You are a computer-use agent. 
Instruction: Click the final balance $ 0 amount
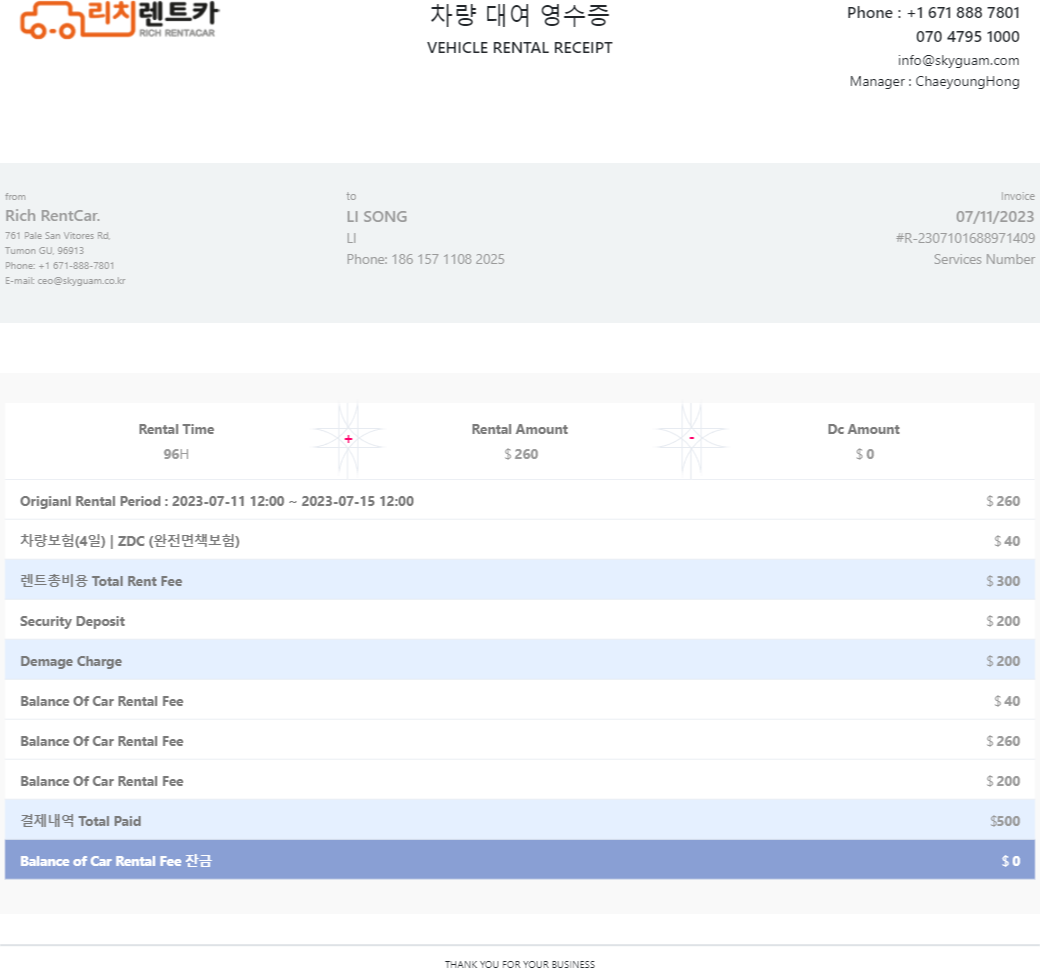click(x=1011, y=861)
